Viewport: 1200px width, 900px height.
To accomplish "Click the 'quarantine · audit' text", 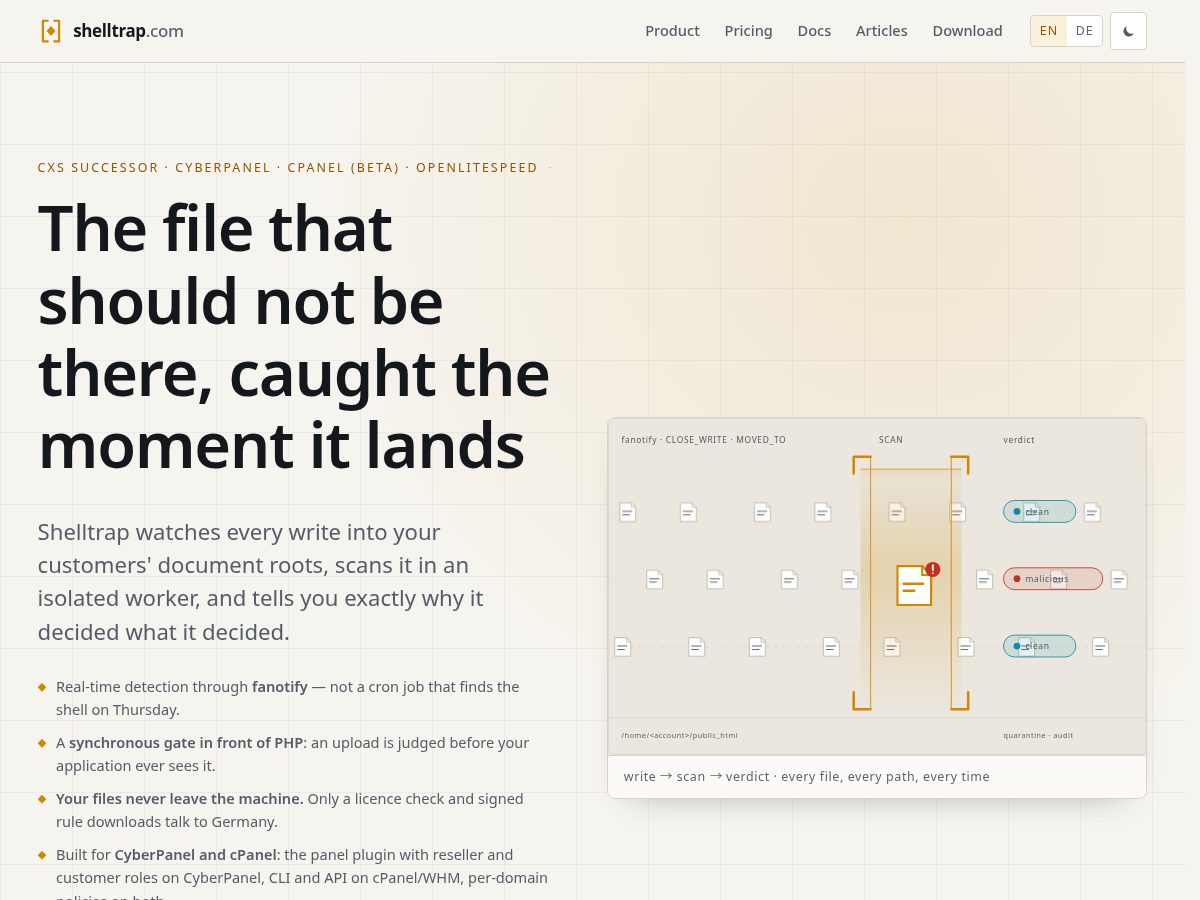I will (x=1038, y=735).
